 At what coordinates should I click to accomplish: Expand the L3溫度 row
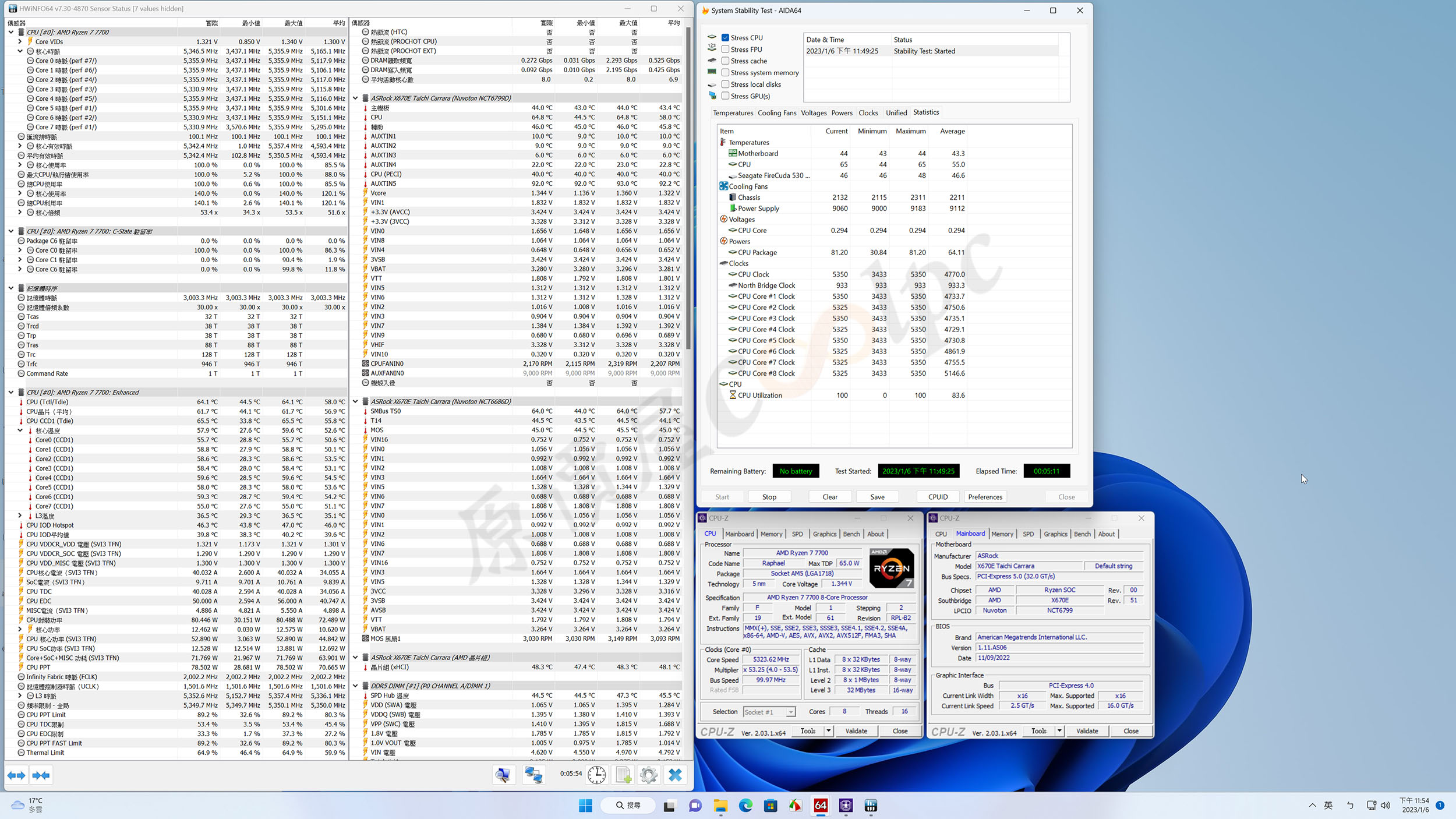[20, 516]
